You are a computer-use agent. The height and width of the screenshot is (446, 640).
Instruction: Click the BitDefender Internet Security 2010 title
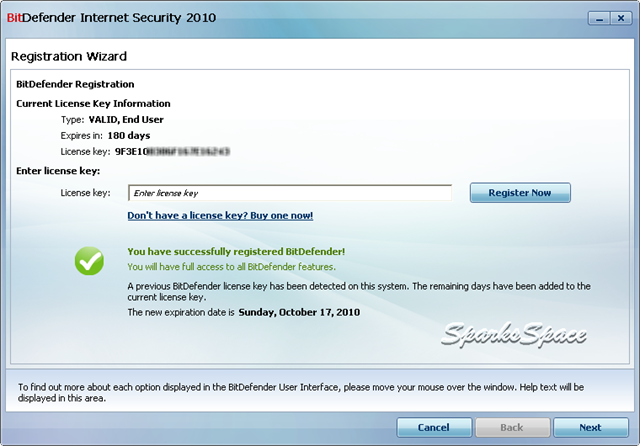point(111,18)
